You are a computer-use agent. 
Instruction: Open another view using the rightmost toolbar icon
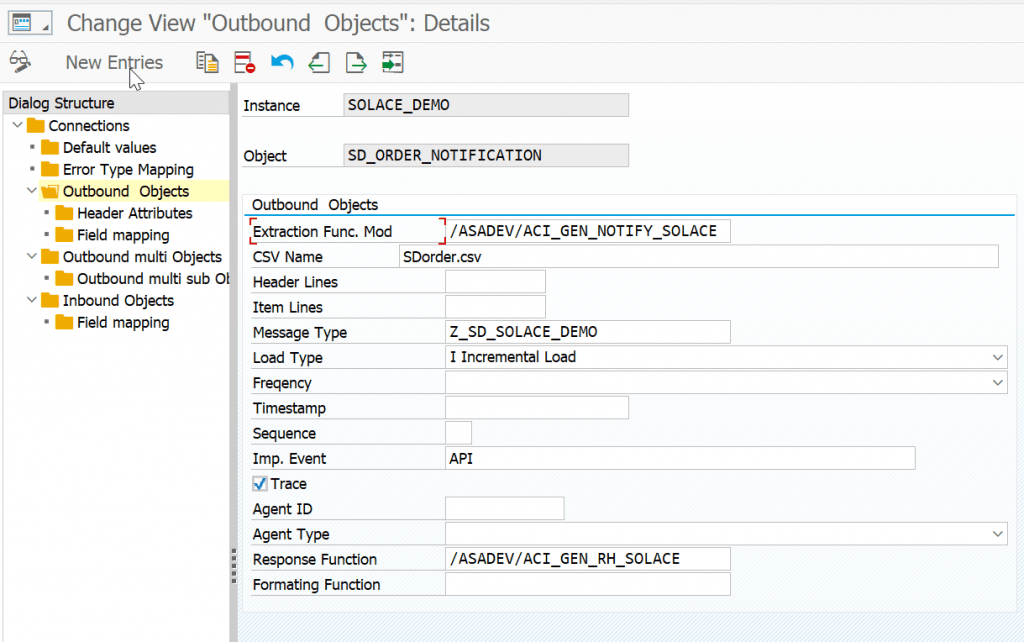pyautogui.click(x=392, y=62)
